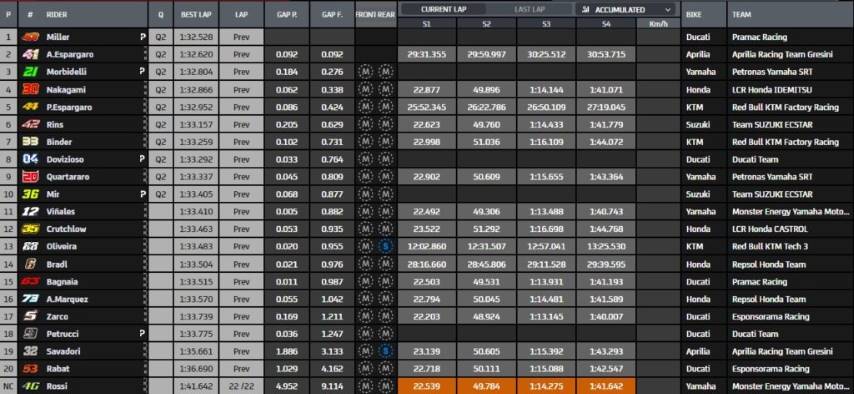
Task: Click Nakagami's red 30 number badge
Action: [30, 89]
